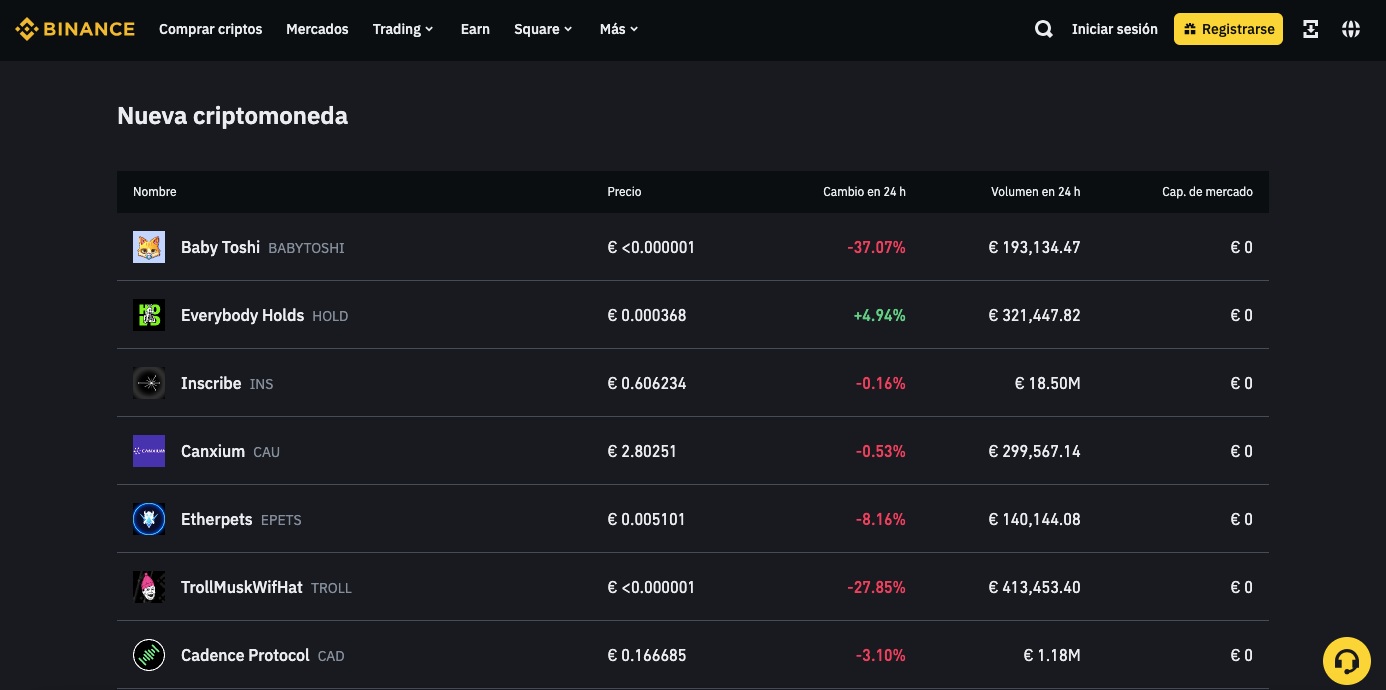Image resolution: width=1386 pixels, height=690 pixels.
Task: Open the search magnifier icon
Action: coord(1044,29)
